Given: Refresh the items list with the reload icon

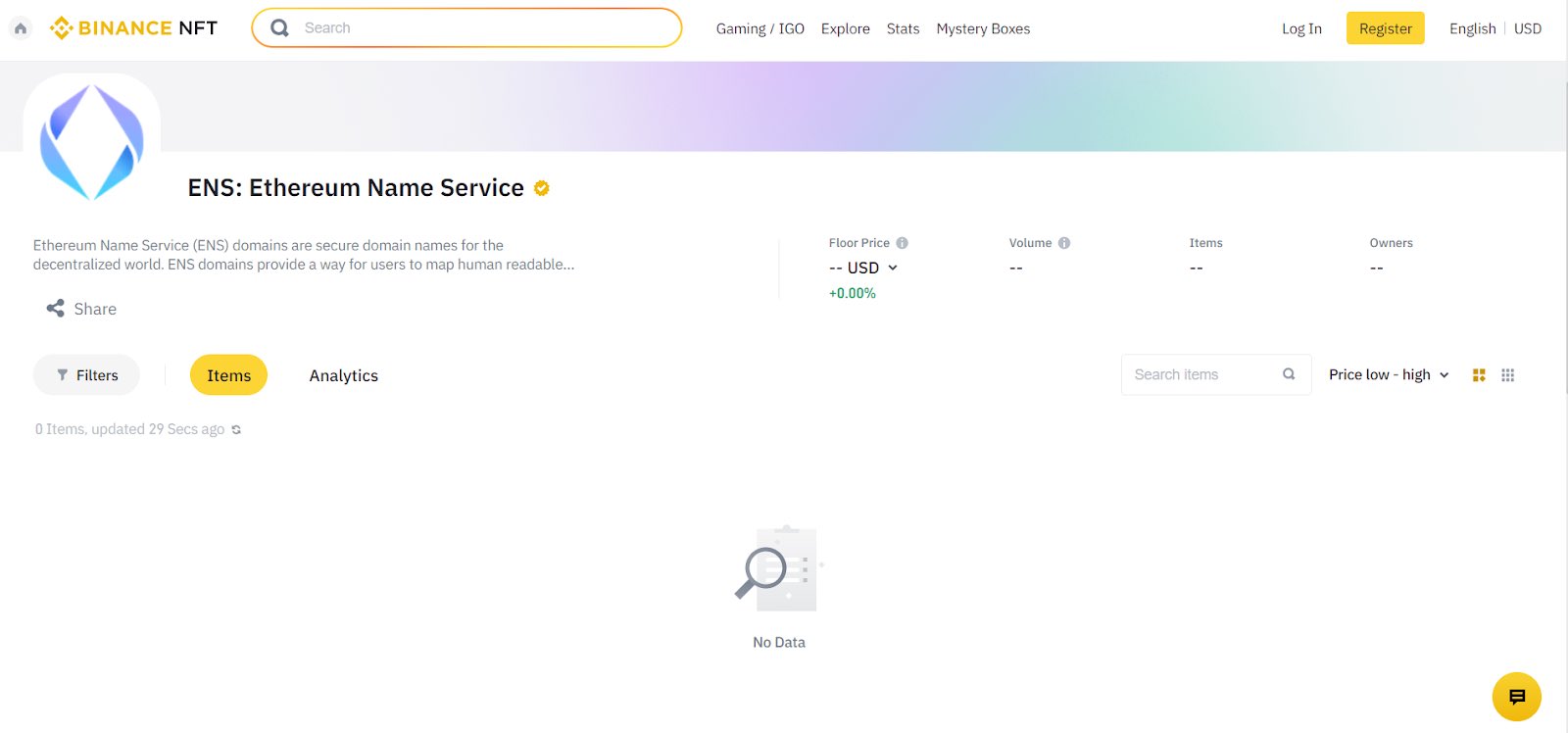Looking at the screenshot, I should coord(236,430).
